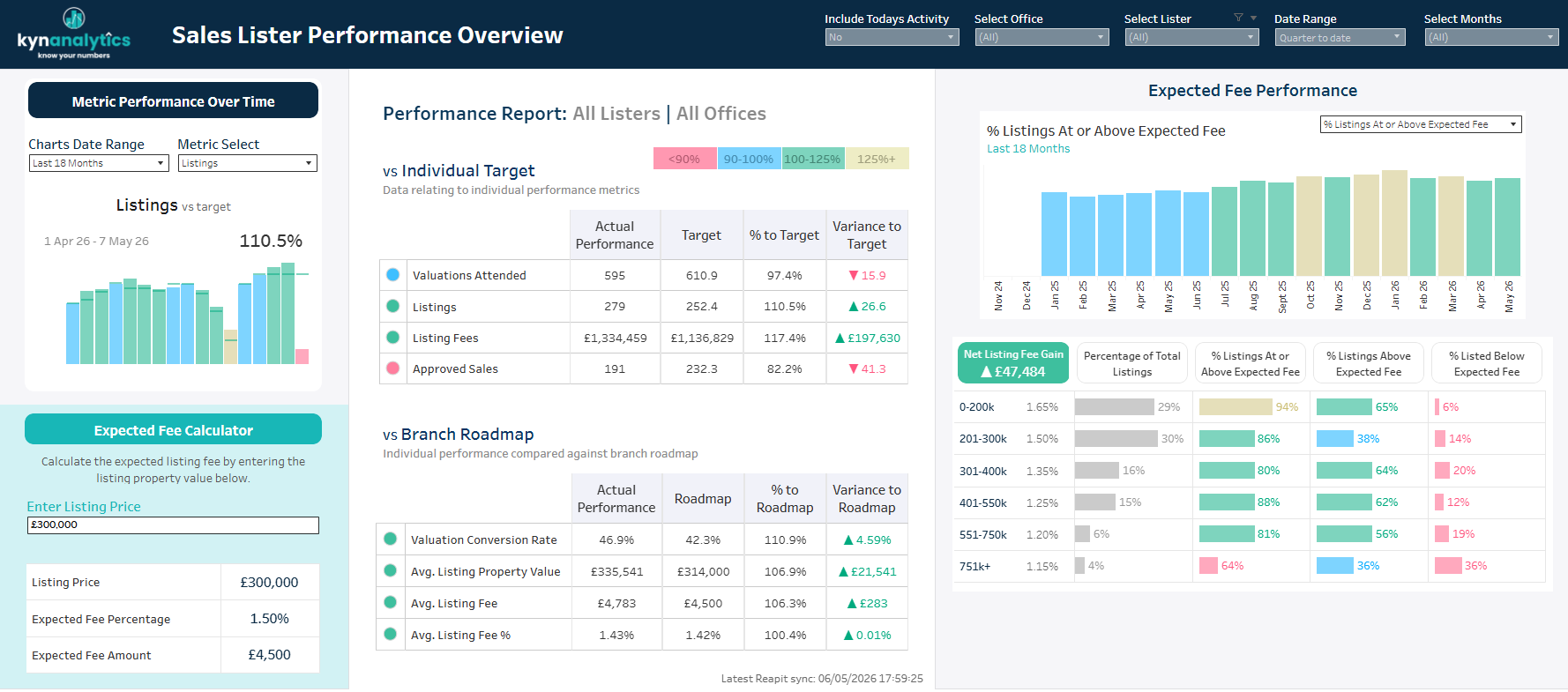Screen dimensions: 1568x692
Task: Open the Select Office filter dropdown
Action: coord(1042,37)
